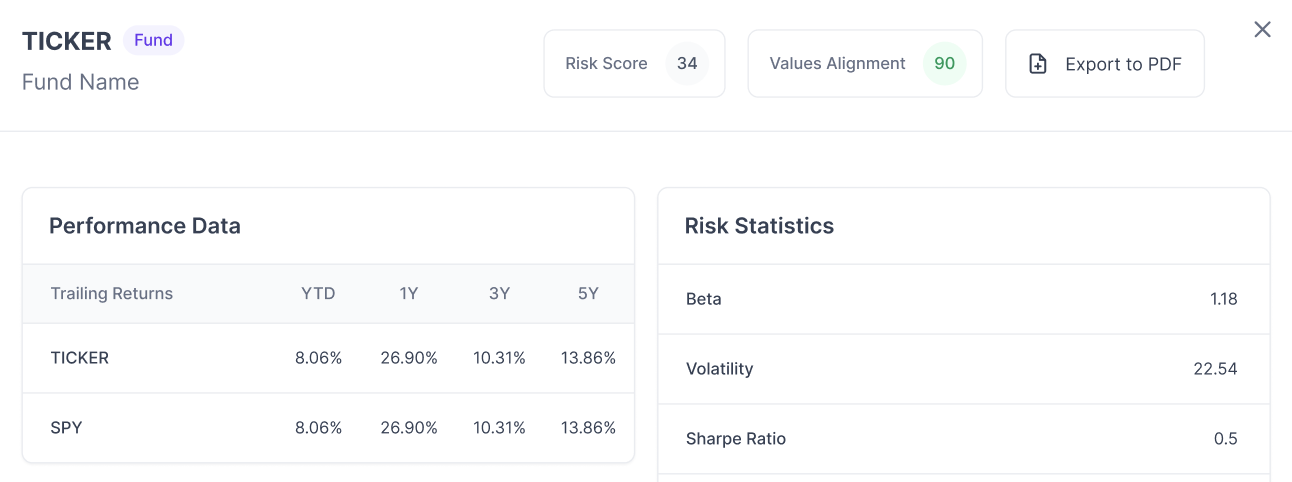
Task: Open the Risk Score card
Action: [634, 63]
